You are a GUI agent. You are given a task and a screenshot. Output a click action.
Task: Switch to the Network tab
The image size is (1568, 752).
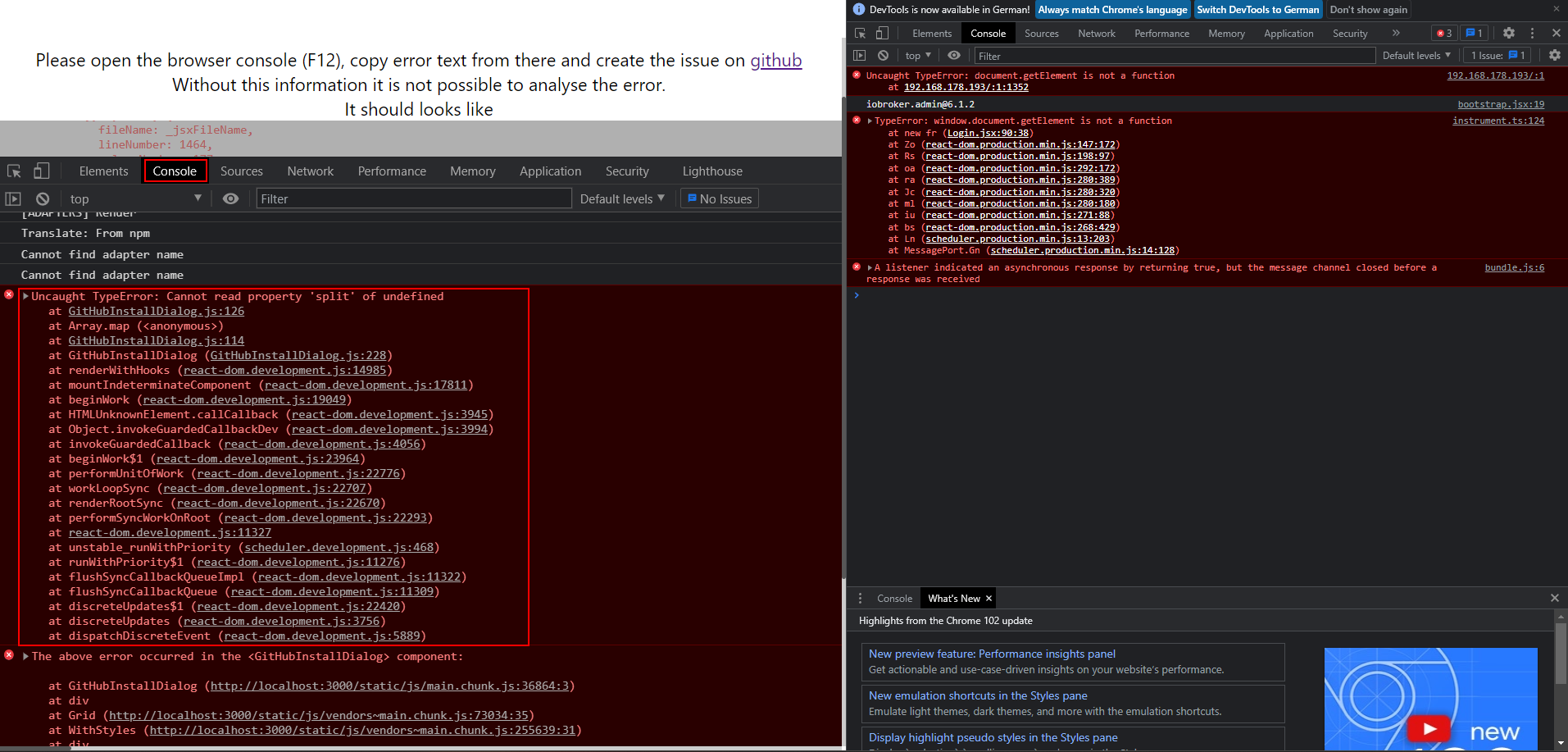(x=1096, y=33)
